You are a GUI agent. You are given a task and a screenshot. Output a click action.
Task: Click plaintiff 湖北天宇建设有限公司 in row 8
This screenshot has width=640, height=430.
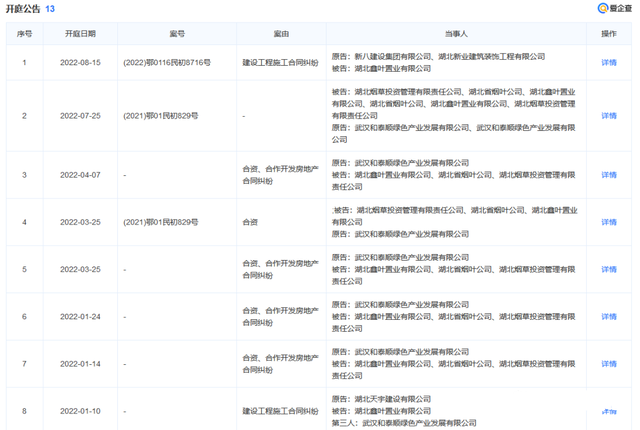tap(393, 399)
